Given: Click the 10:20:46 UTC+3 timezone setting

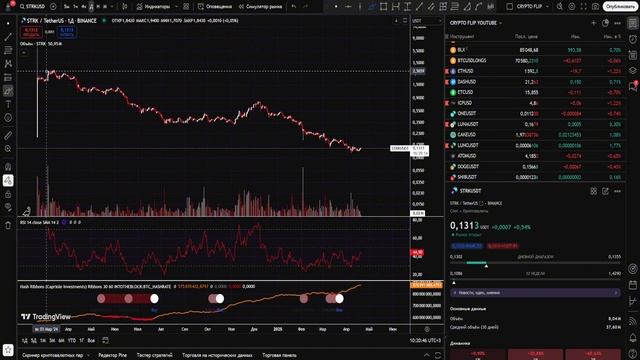Looking at the screenshot, I should coord(425,340).
